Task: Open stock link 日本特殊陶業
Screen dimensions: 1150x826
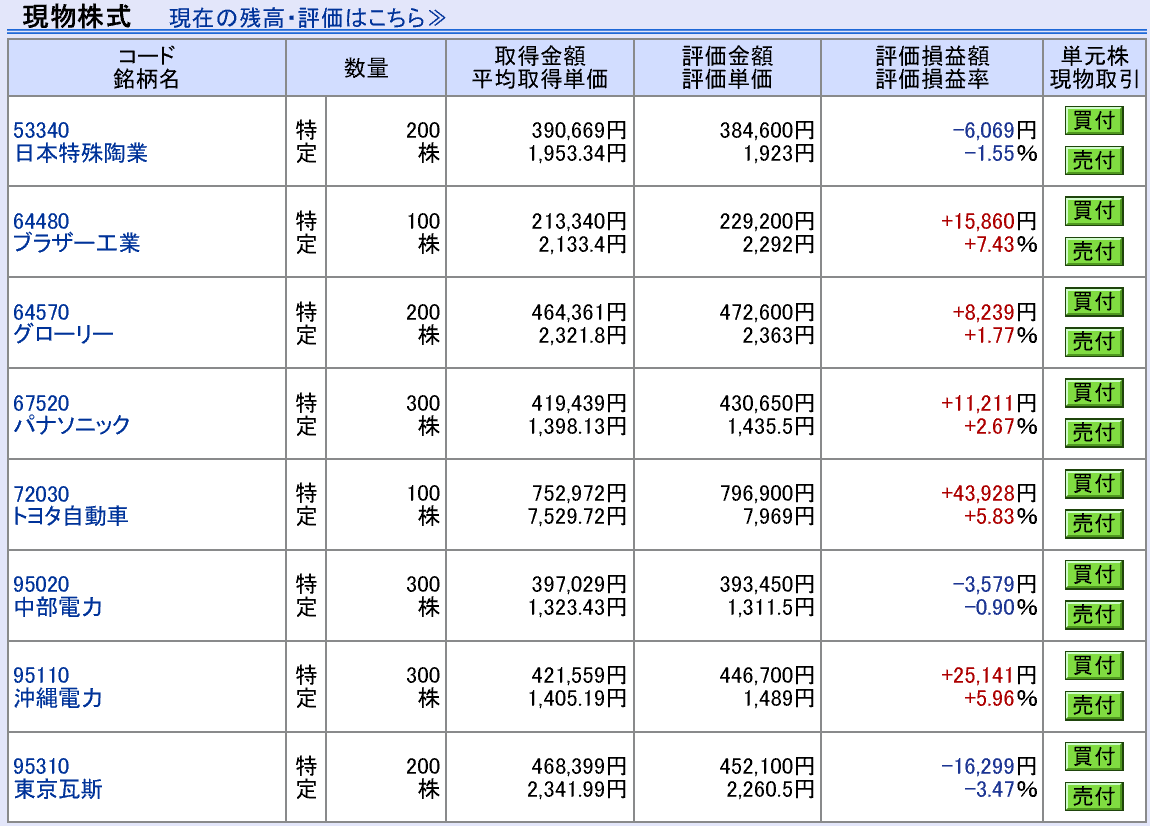Action: tap(81, 153)
